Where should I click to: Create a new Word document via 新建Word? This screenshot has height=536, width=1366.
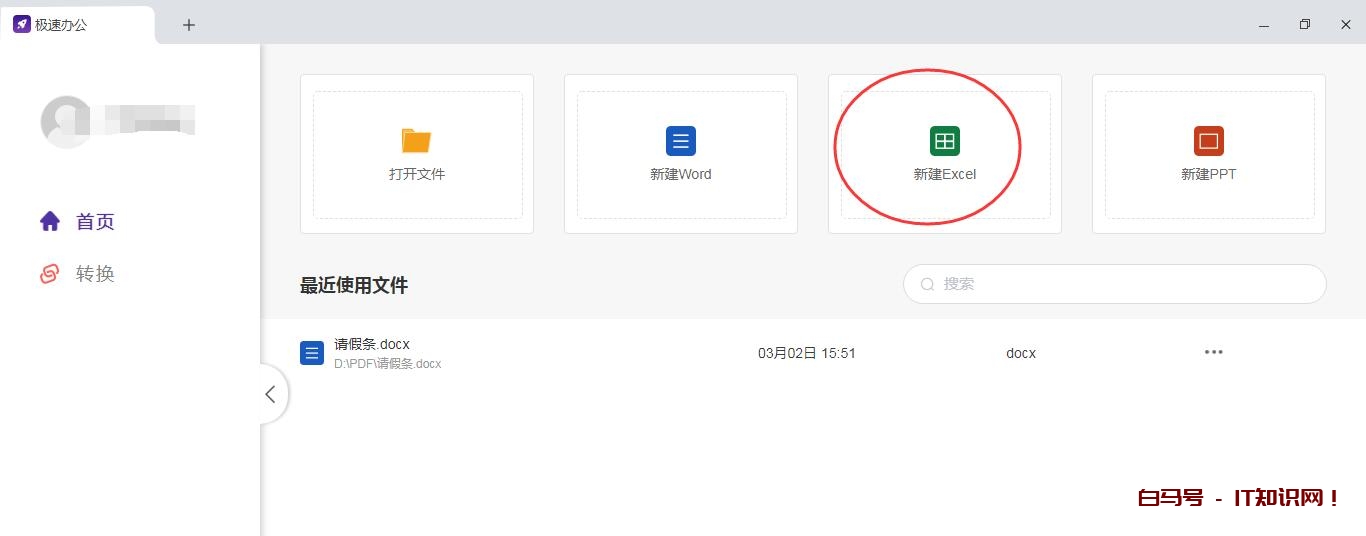coord(680,155)
